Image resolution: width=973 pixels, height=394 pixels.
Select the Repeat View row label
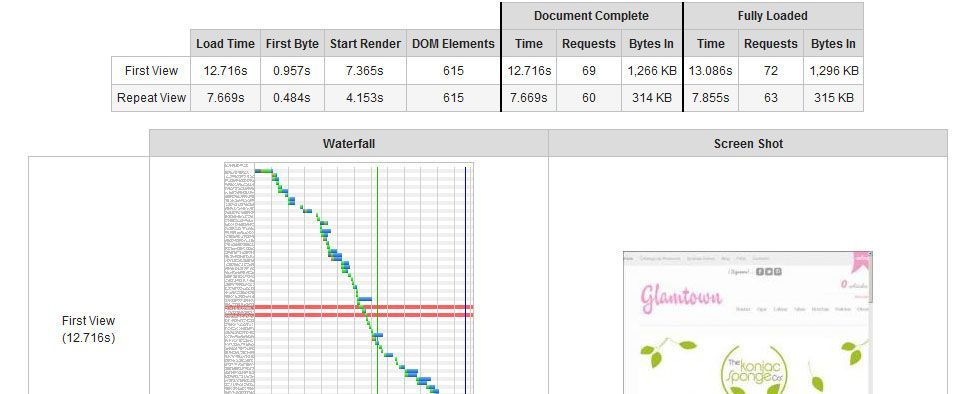151,97
